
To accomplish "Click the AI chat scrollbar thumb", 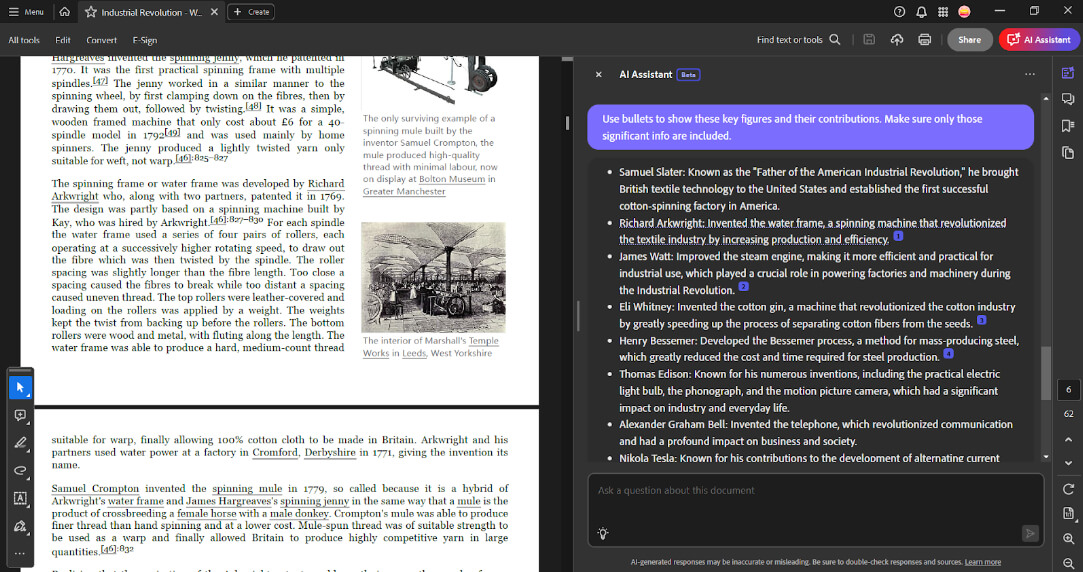I will [x=1046, y=373].
